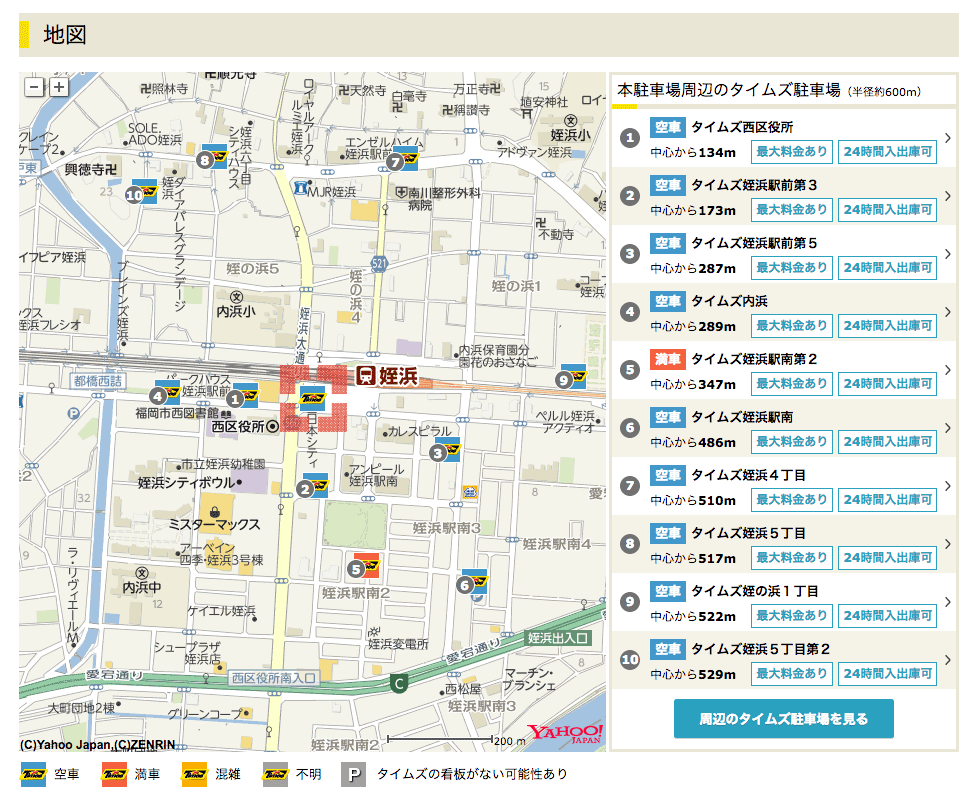This screenshot has width=979, height=808.
Task: Select タイムズ姪浜5丁目第2 parking name
Action: click(x=760, y=649)
